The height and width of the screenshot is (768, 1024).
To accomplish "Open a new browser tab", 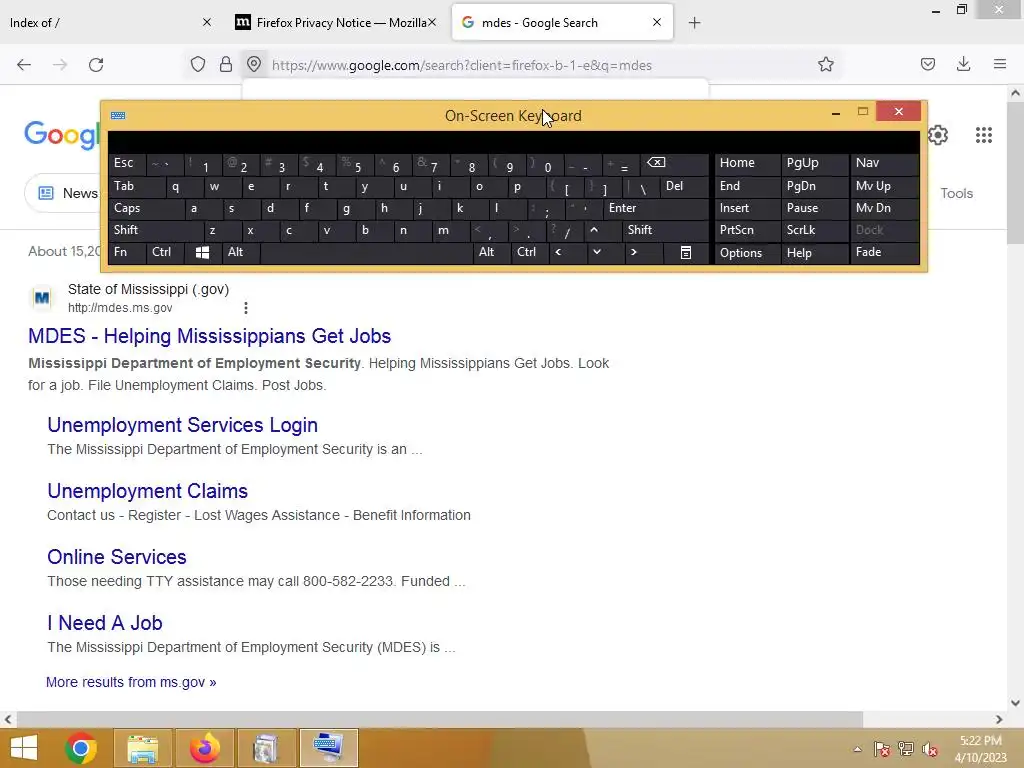I will coord(694,23).
